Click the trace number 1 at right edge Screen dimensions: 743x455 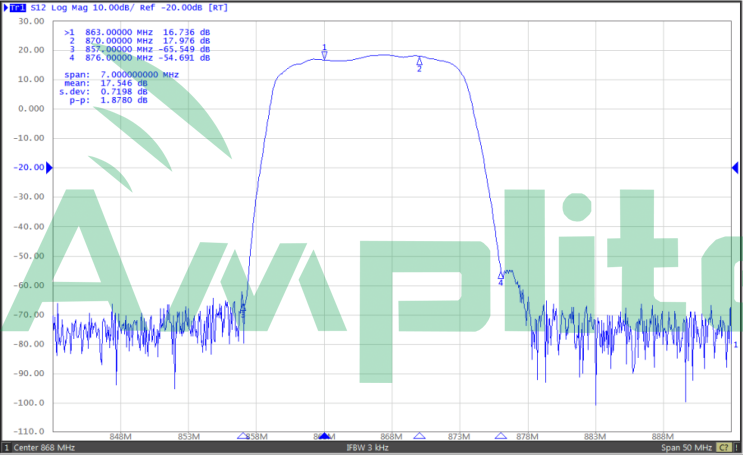pos(736,345)
